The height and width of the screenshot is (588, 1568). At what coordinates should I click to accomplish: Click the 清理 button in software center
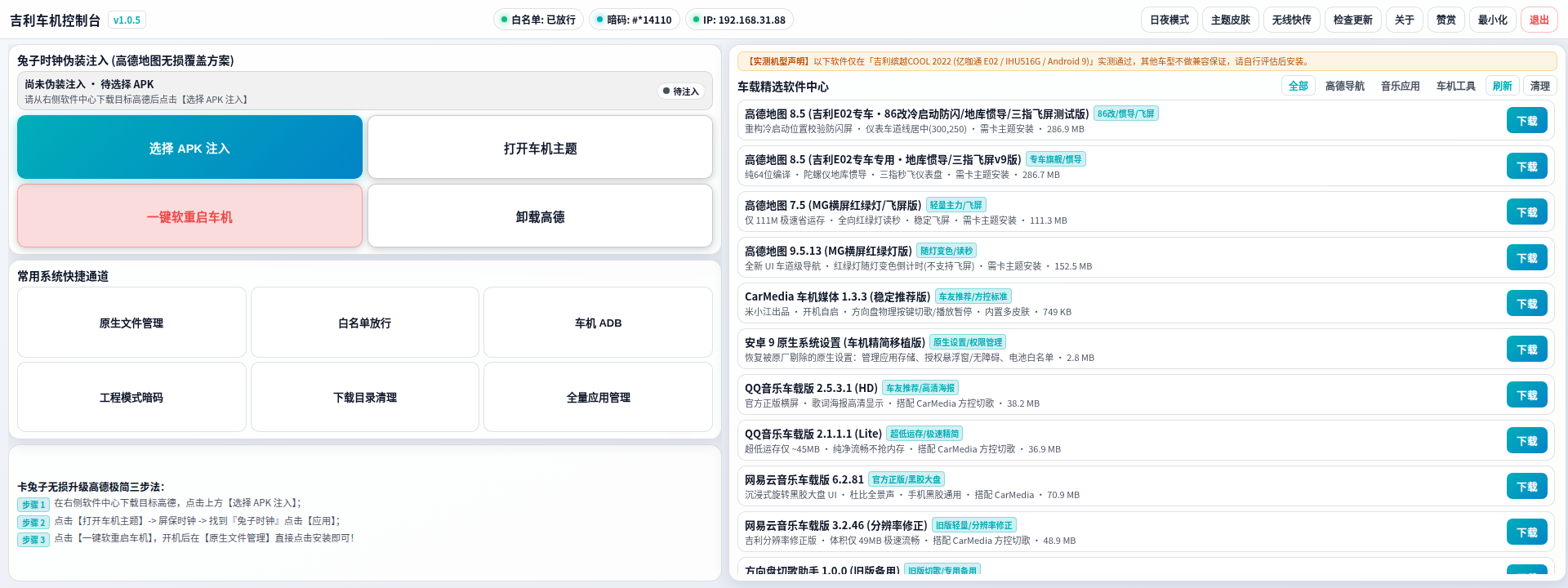(x=1540, y=86)
